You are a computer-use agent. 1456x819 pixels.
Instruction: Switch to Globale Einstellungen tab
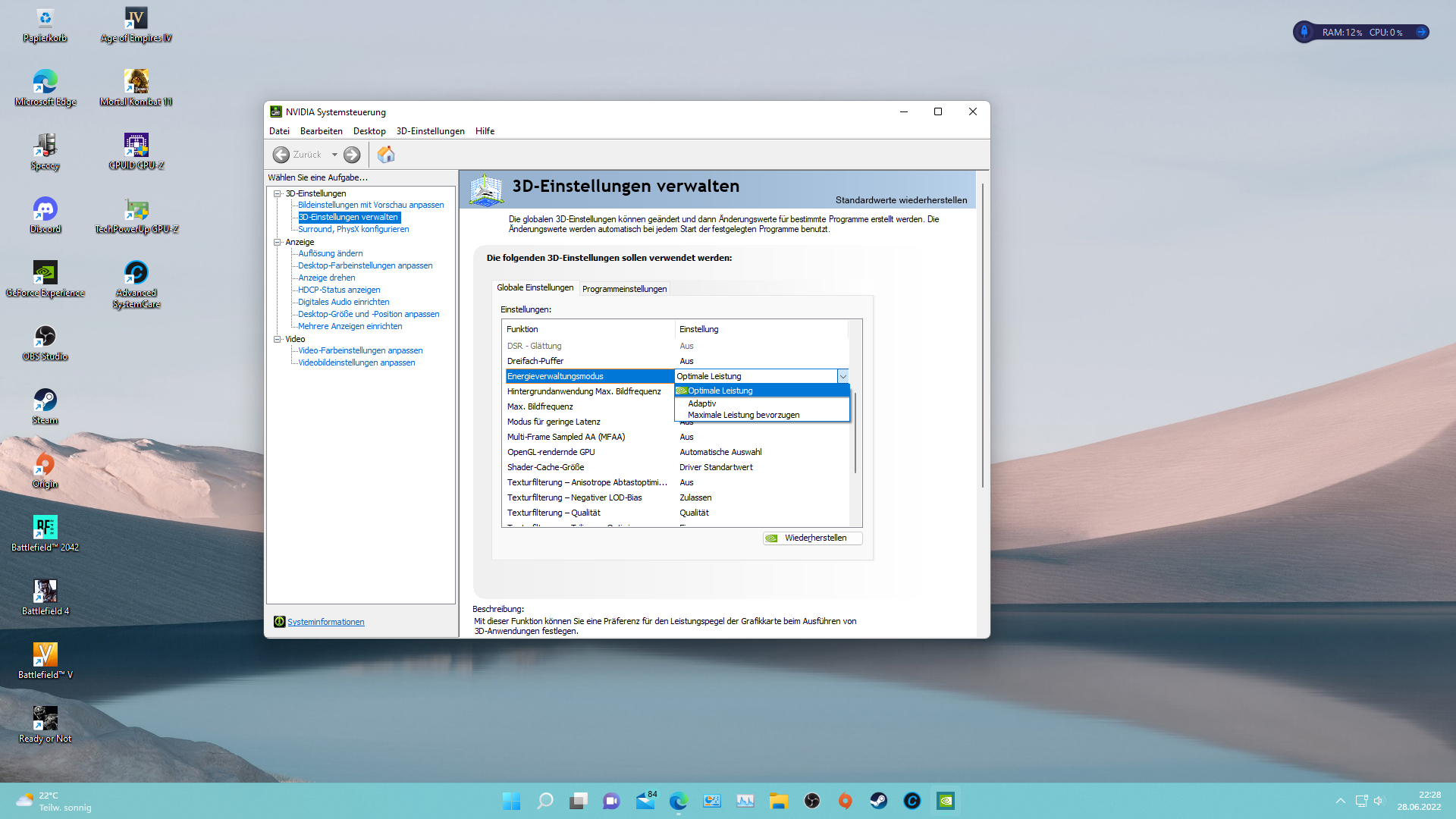pyautogui.click(x=535, y=287)
